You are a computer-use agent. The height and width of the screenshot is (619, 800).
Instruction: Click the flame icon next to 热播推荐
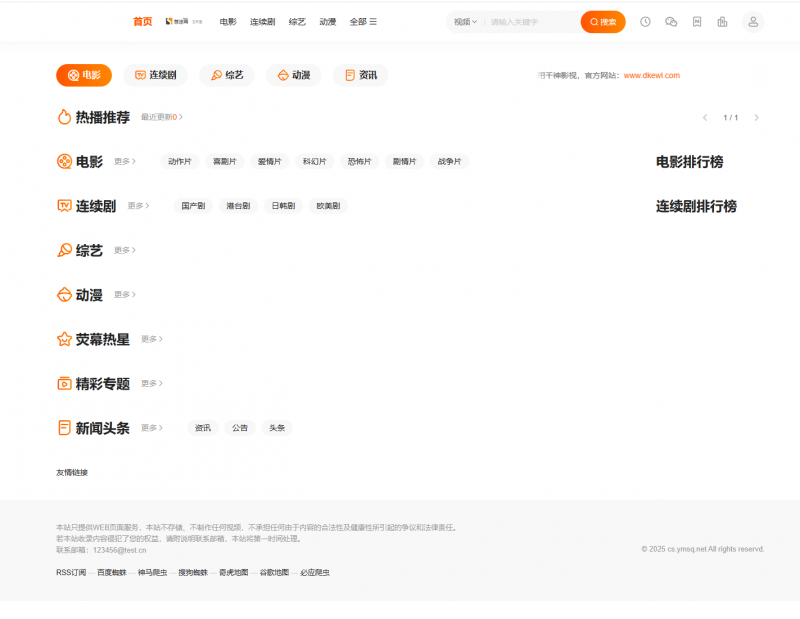coord(61,118)
